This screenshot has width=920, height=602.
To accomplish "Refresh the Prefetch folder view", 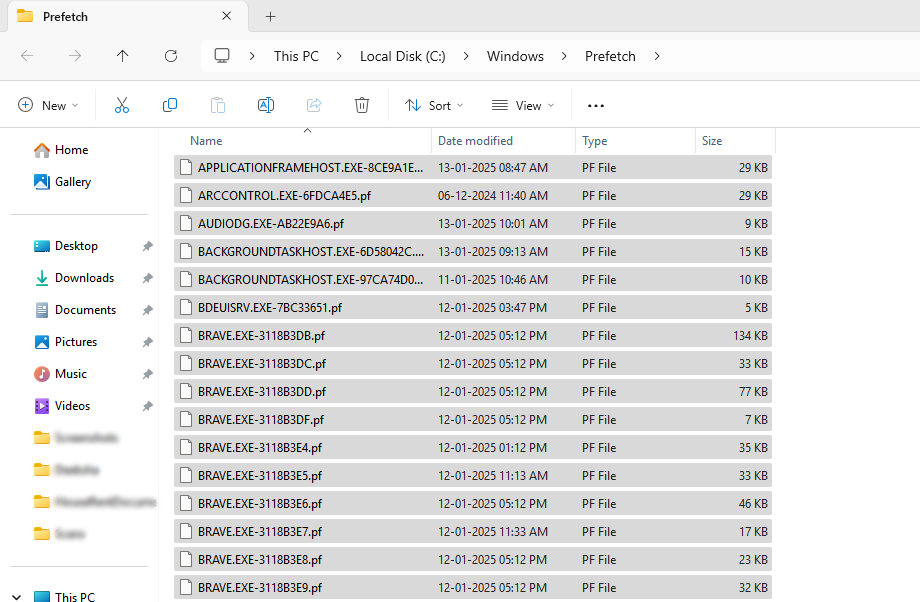I will pyautogui.click(x=171, y=56).
